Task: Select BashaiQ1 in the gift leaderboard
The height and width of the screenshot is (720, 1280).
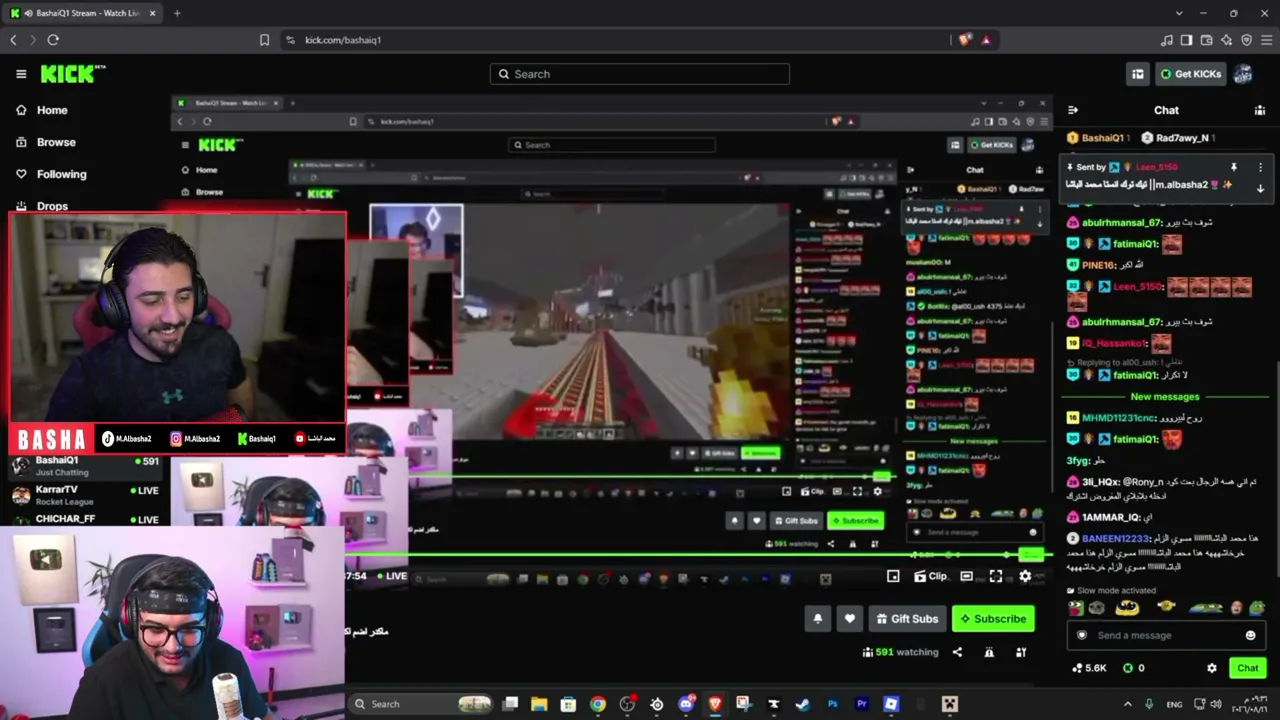Action: pos(1098,138)
